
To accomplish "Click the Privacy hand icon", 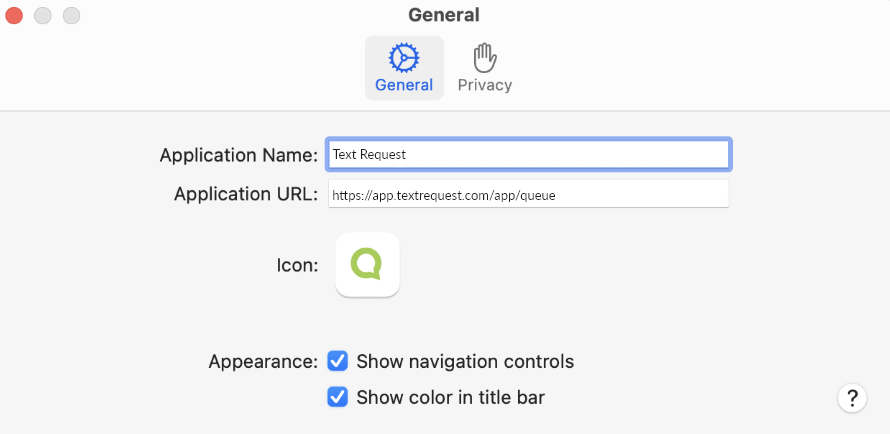I will coord(485,57).
